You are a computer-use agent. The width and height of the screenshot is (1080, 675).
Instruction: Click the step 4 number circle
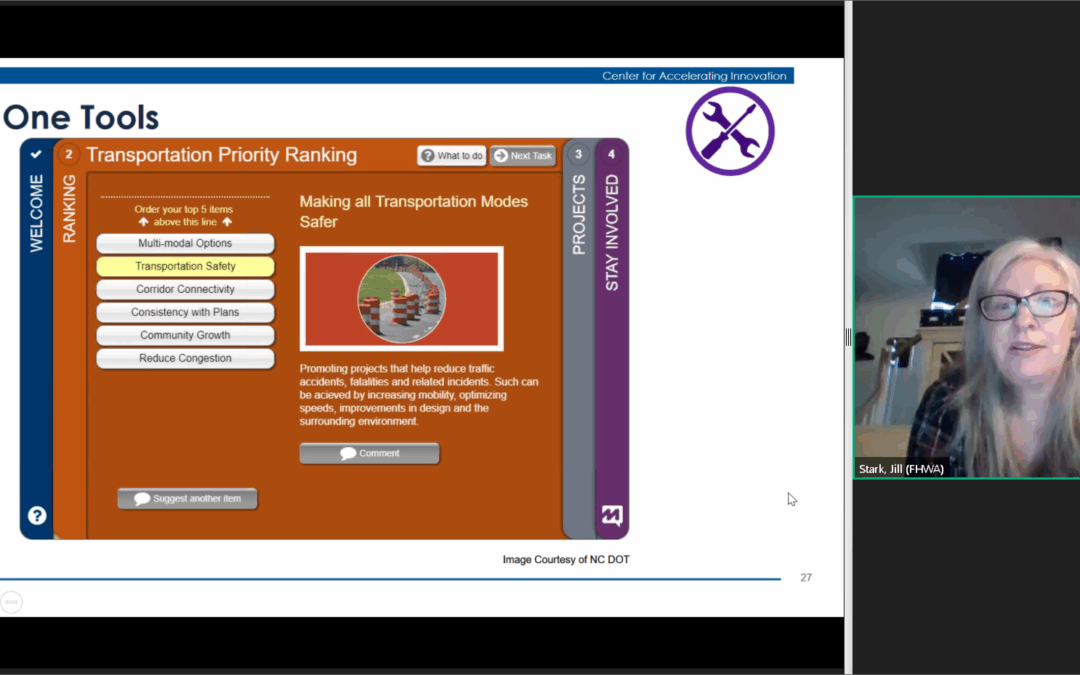coord(611,154)
